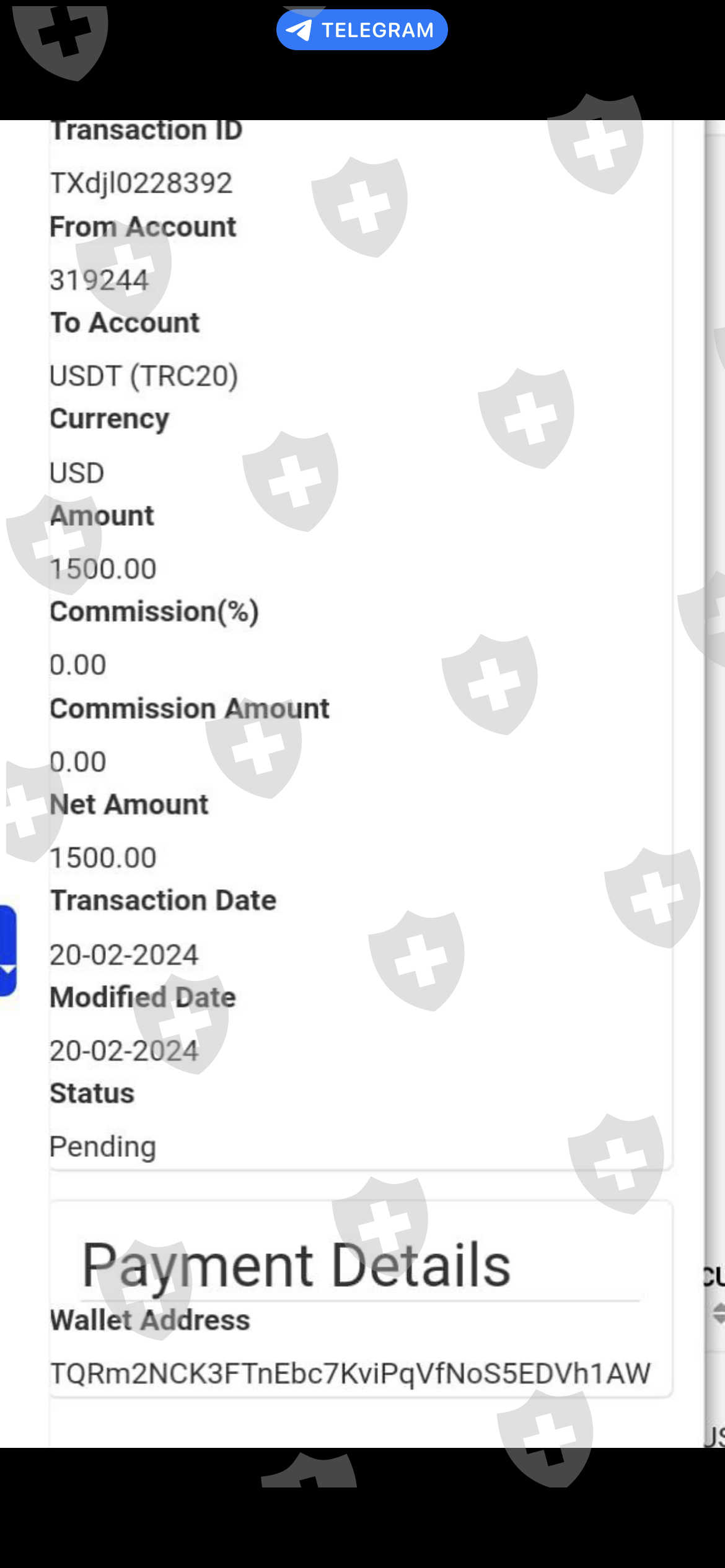Click the Payment Details heading
Screen dimensions: 725x1568
[x=296, y=1265]
